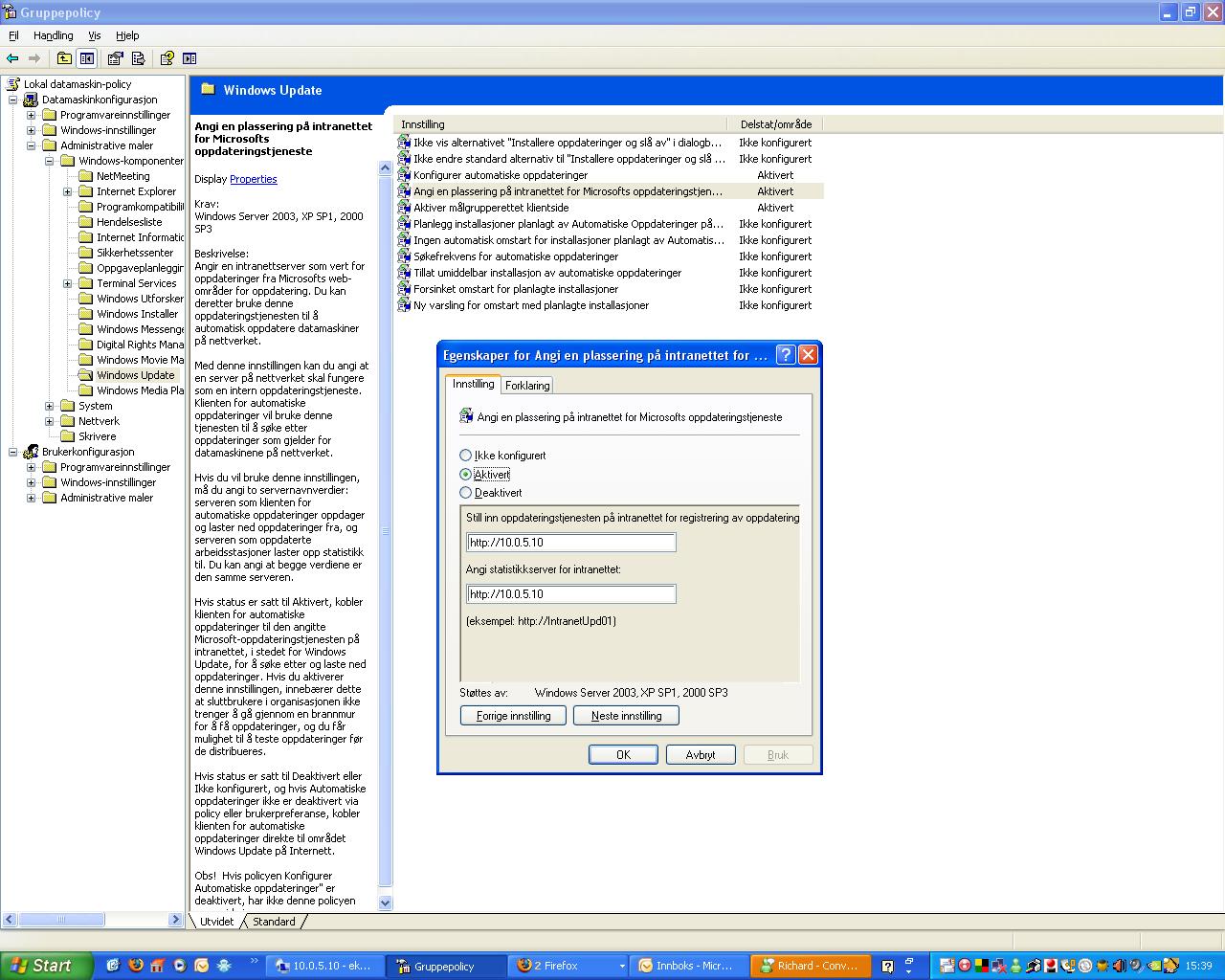Click the Forrige innstilling button

tap(513, 716)
